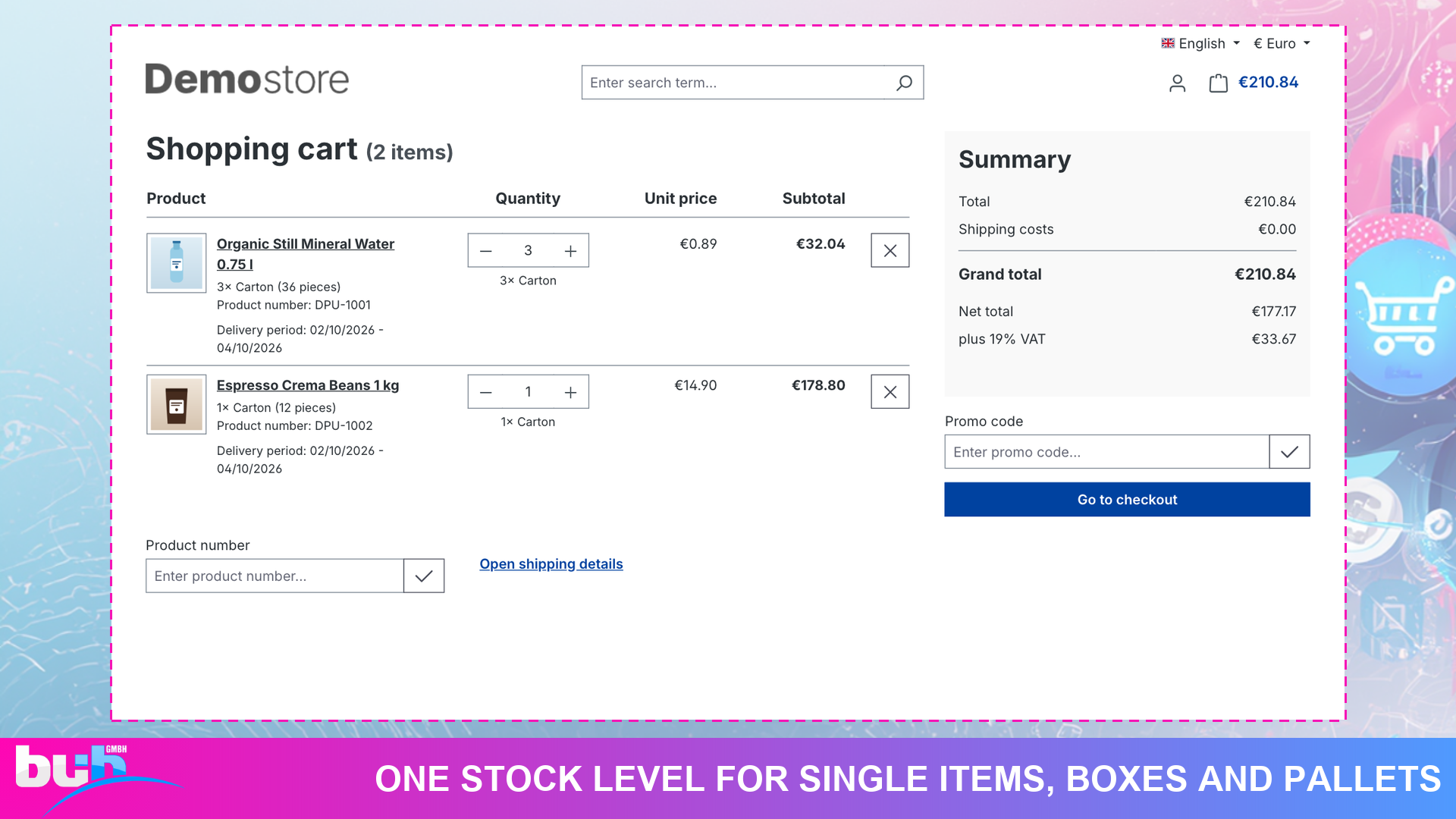Click quantity value 1 for espresso beans

pyautogui.click(x=528, y=392)
